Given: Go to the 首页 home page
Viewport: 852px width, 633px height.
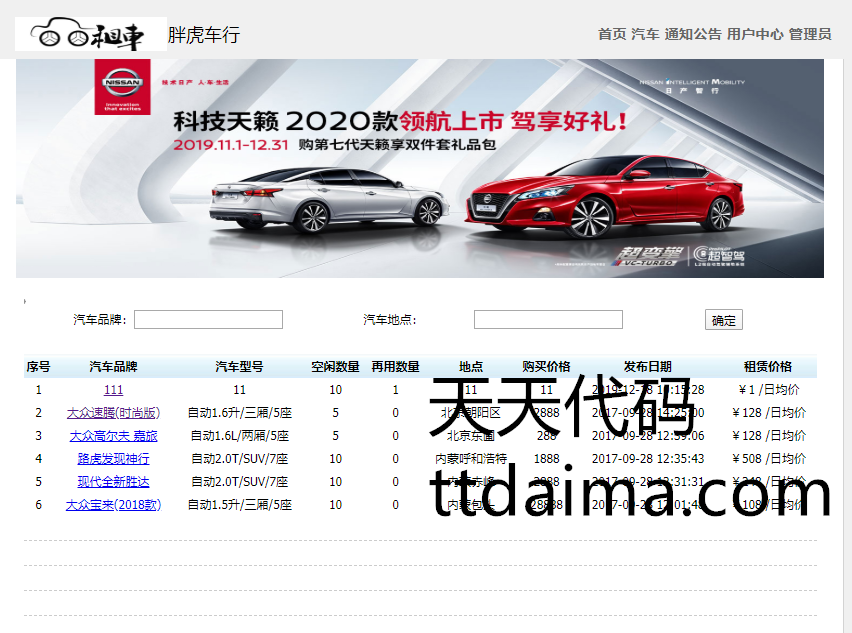Looking at the screenshot, I should click(612, 34).
